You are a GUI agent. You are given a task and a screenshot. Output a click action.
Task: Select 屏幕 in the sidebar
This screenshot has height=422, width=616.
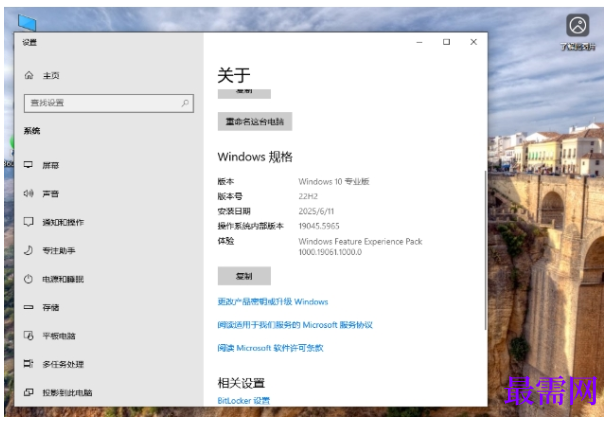51,165
